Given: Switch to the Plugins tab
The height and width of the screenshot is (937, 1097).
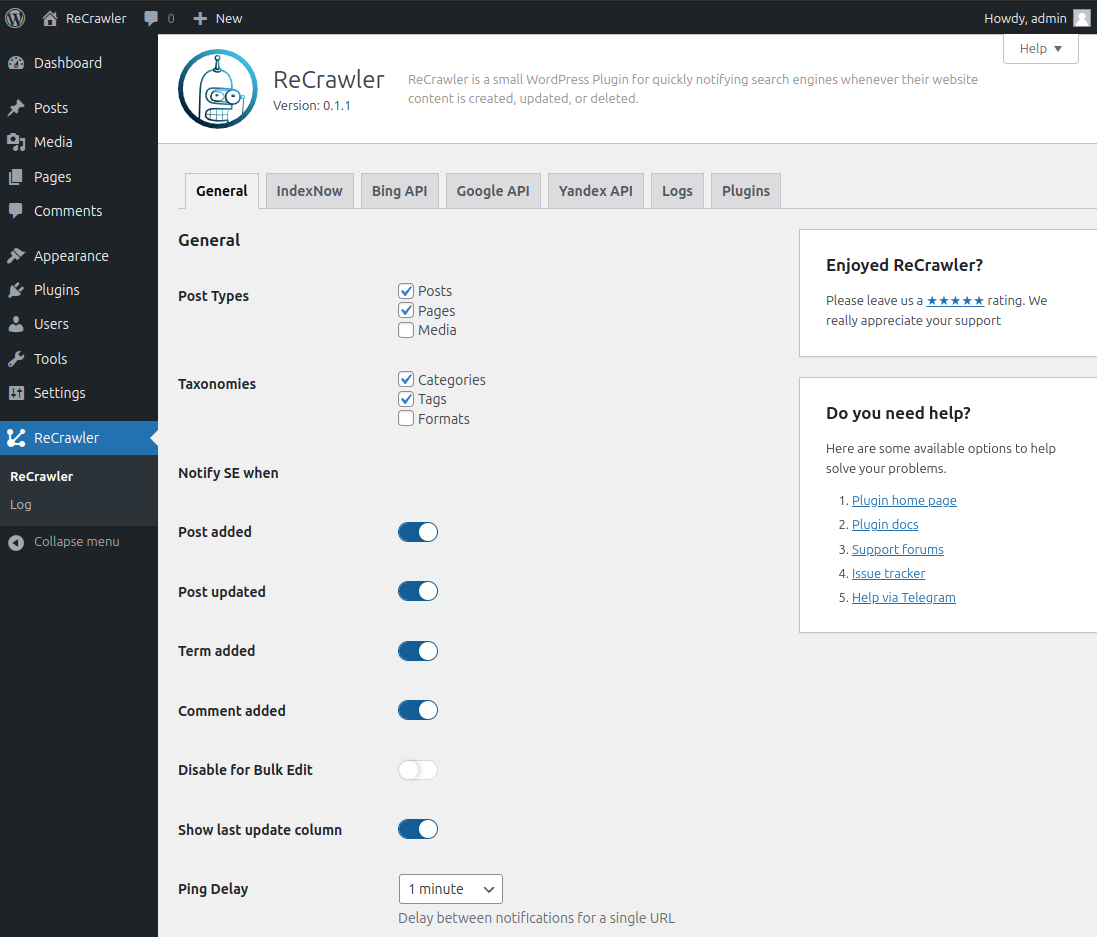Looking at the screenshot, I should [746, 191].
